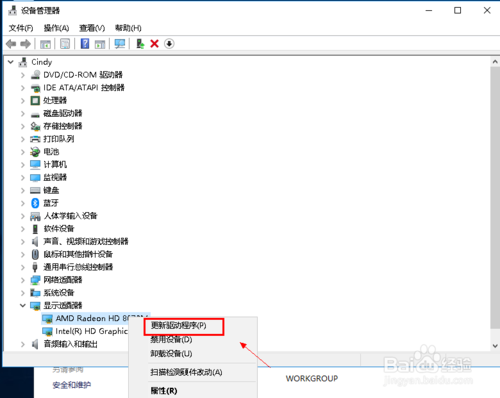The image size is (500, 398).
Task: Expand the DVD/CD-ROM 驱动器 node
Action: tap(23, 75)
